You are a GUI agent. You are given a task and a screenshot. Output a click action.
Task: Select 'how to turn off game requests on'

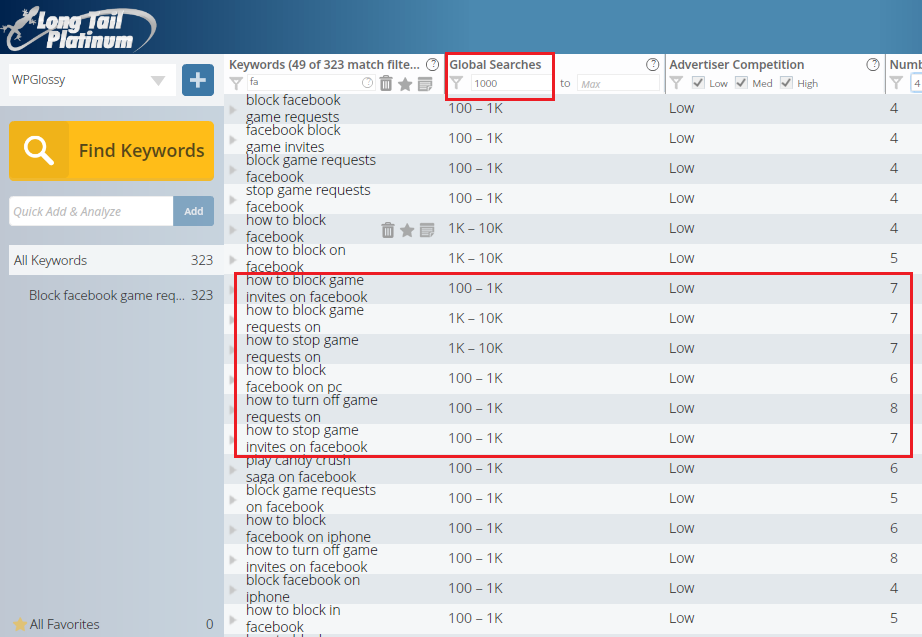312,408
